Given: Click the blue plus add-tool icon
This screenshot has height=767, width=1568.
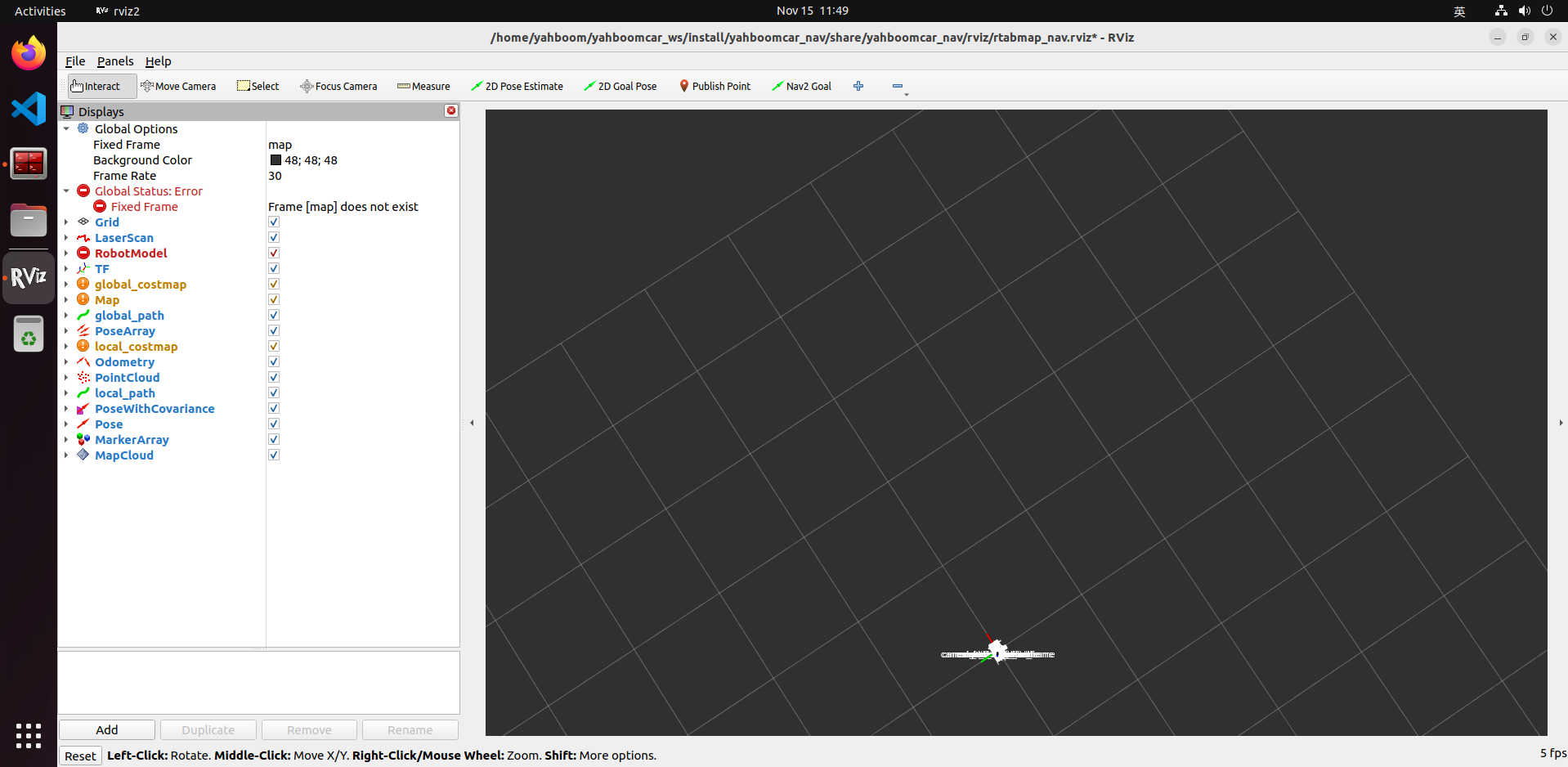Looking at the screenshot, I should tap(858, 86).
